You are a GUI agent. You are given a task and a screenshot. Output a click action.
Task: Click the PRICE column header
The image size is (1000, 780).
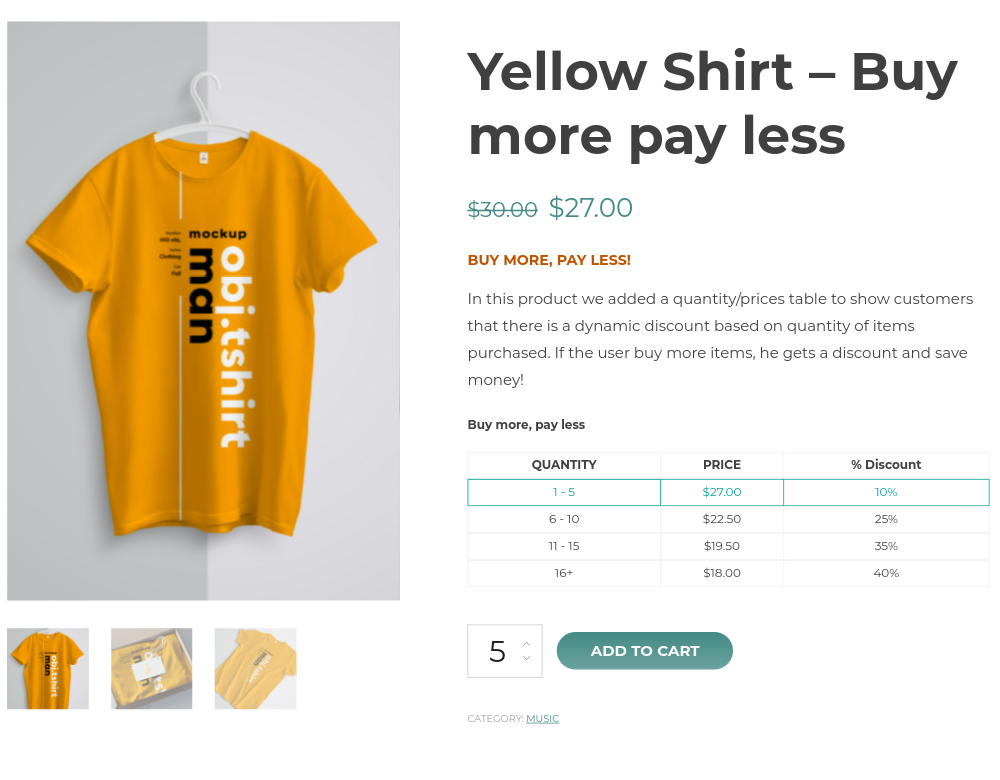pos(722,465)
